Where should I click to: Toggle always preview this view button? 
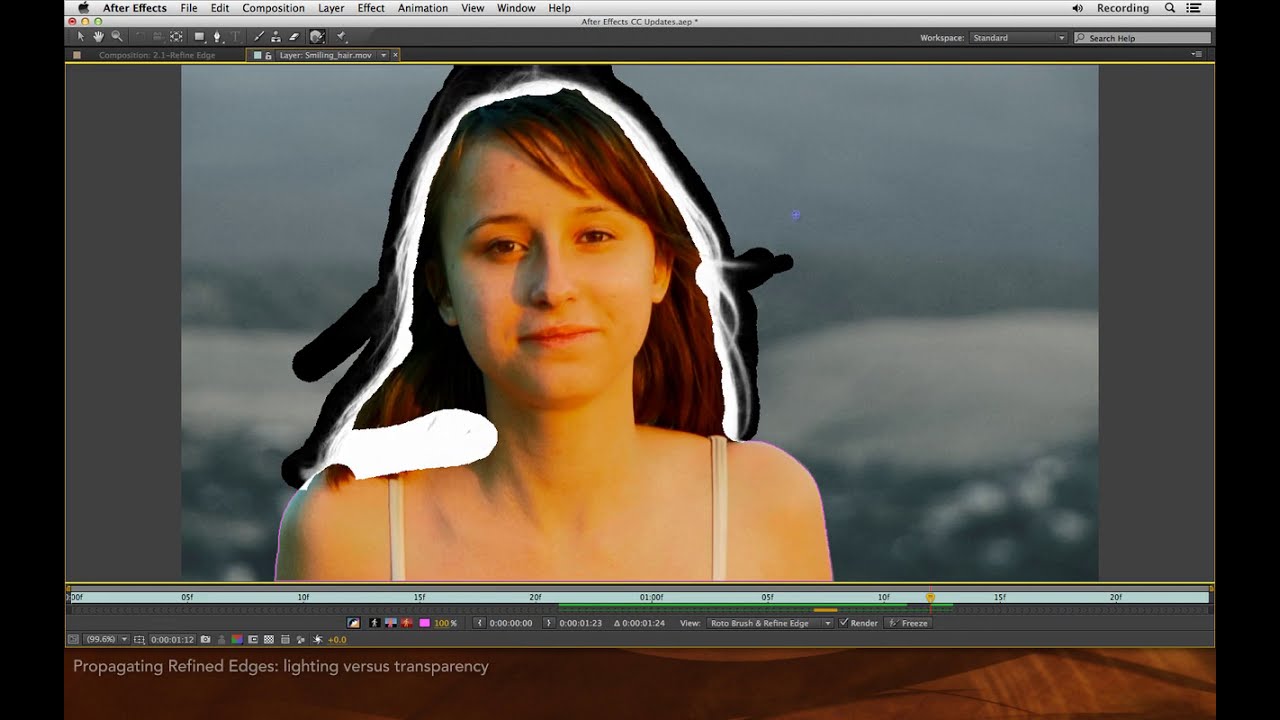tap(73, 640)
